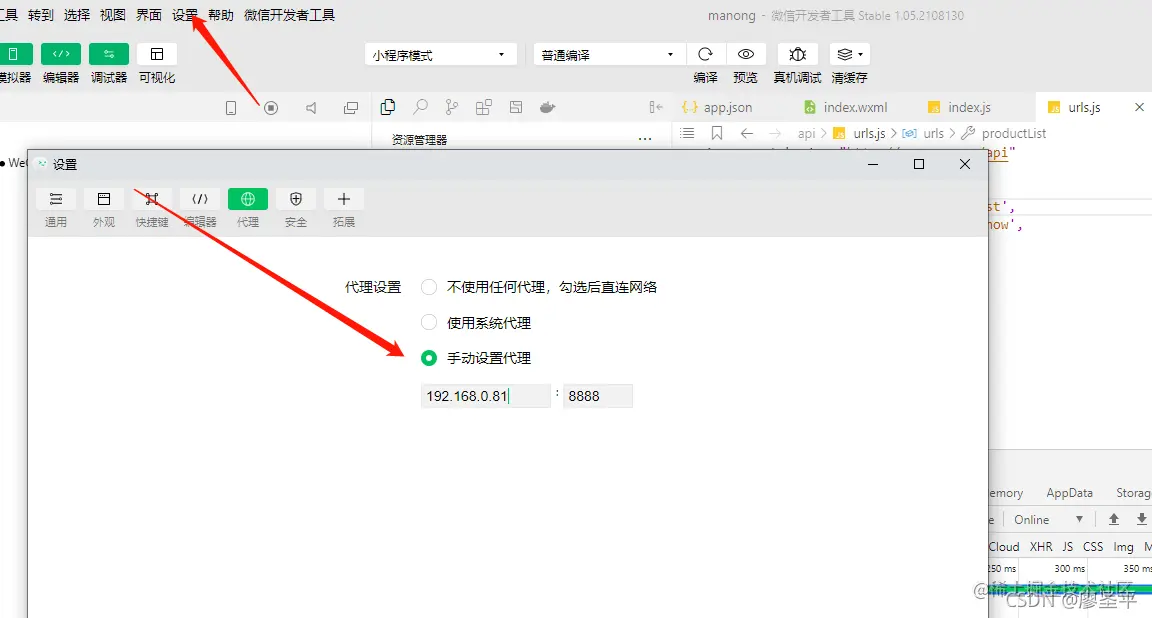Image resolution: width=1152 pixels, height=618 pixels.
Task: Switch to the urls.js editor tab
Action: [x=1082, y=106]
